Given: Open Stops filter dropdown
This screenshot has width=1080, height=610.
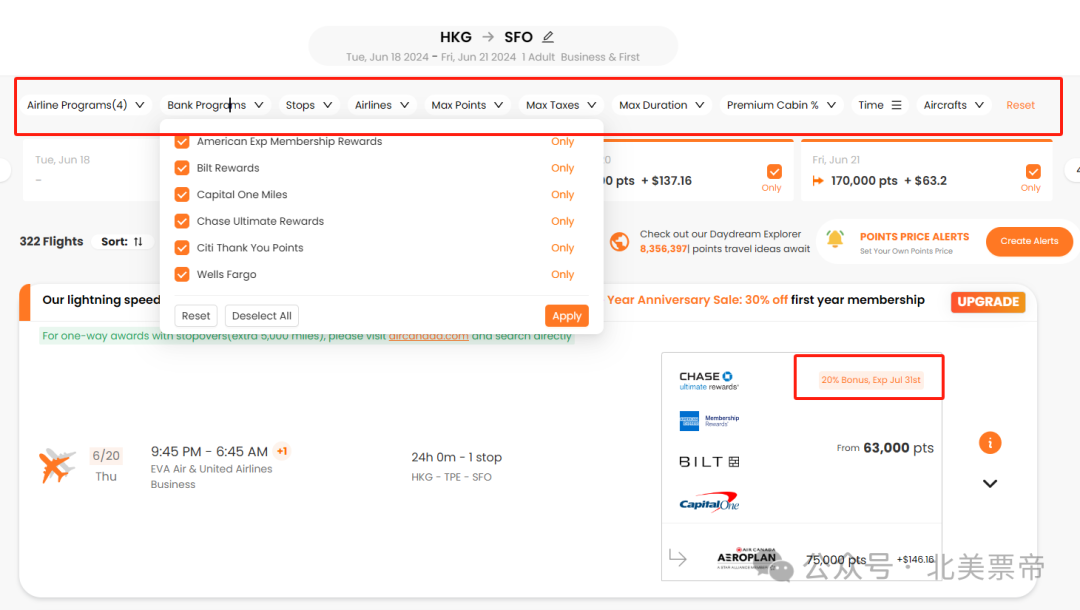Looking at the screenshot, I should (309, 105).
